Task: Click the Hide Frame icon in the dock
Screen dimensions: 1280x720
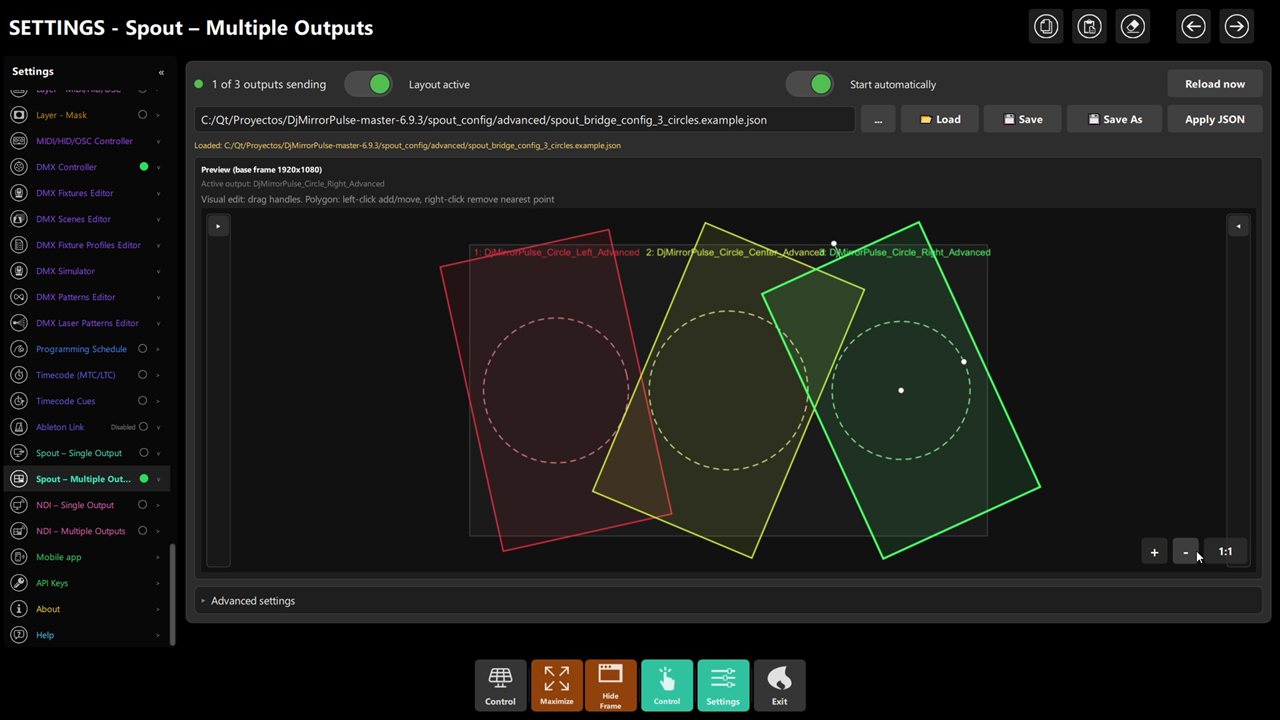Action: 610,685
